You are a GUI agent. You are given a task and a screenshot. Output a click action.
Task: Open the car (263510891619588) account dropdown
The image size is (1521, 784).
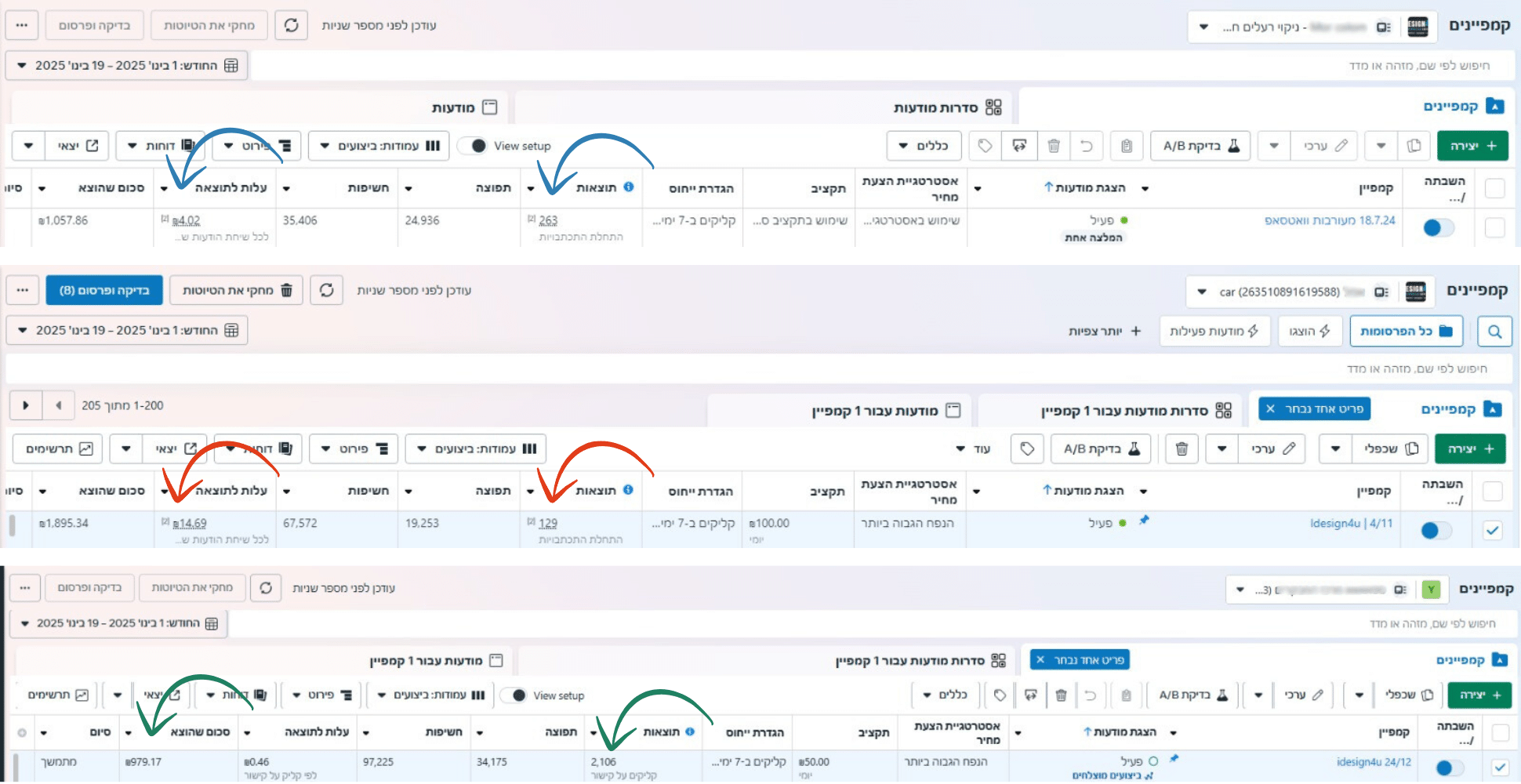tap(1201, 292)
